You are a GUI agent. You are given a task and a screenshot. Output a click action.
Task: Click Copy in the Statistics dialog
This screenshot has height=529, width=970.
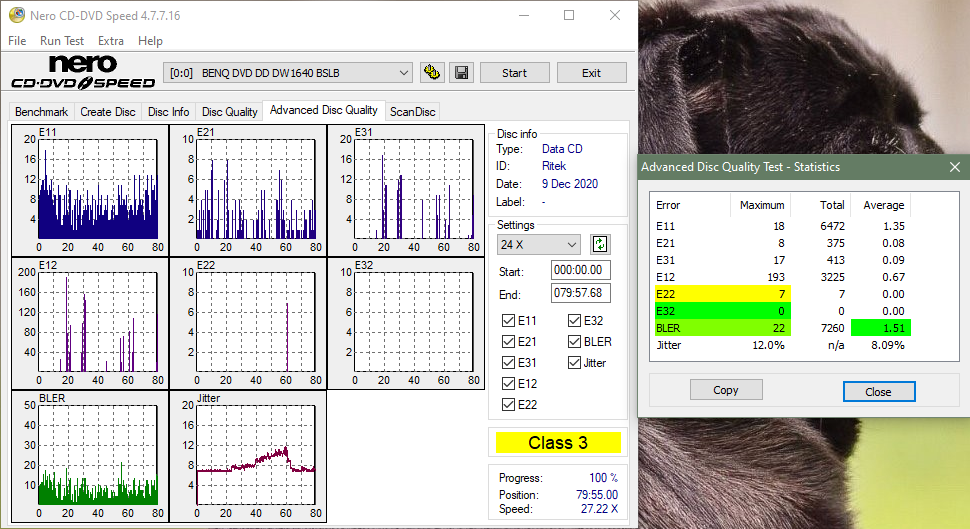pyautogui.click(x=726, y=390)
